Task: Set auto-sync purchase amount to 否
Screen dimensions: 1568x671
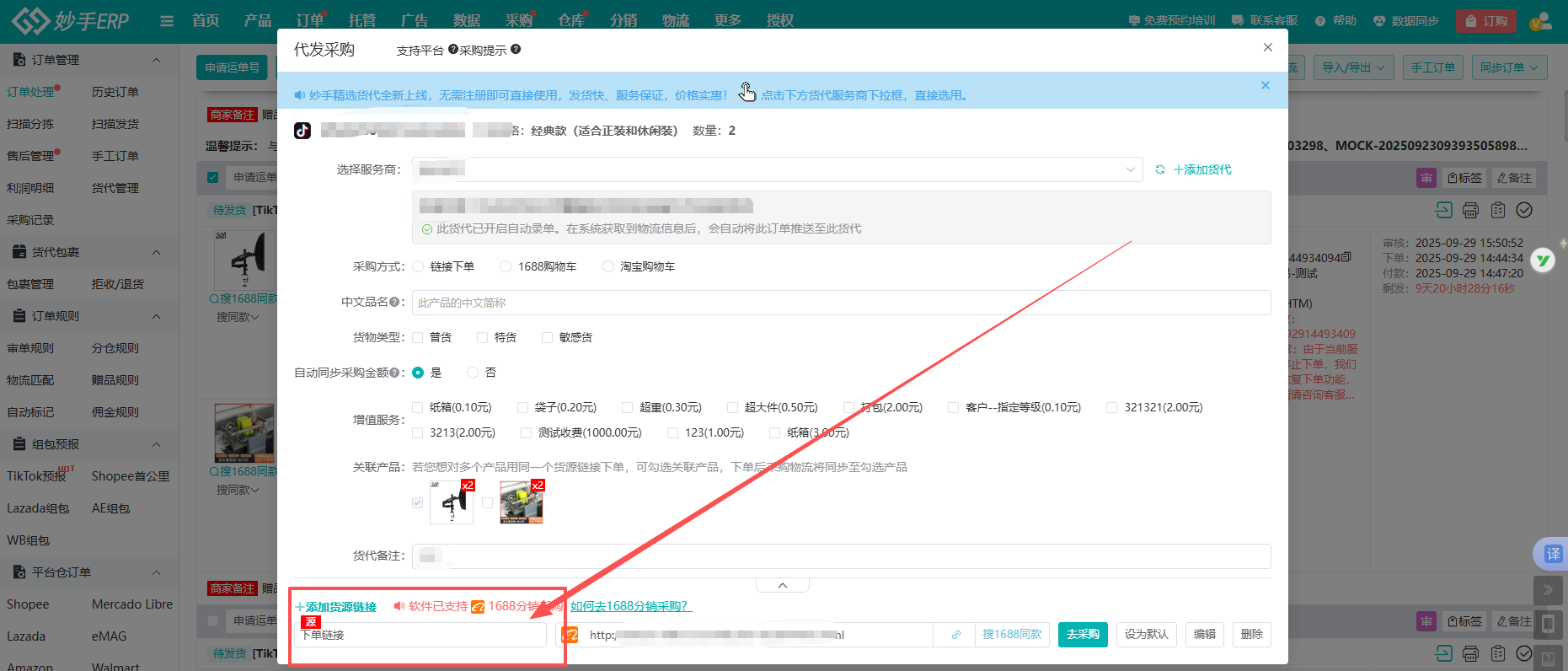Action: pyautogui.click(x=473, y=373)
